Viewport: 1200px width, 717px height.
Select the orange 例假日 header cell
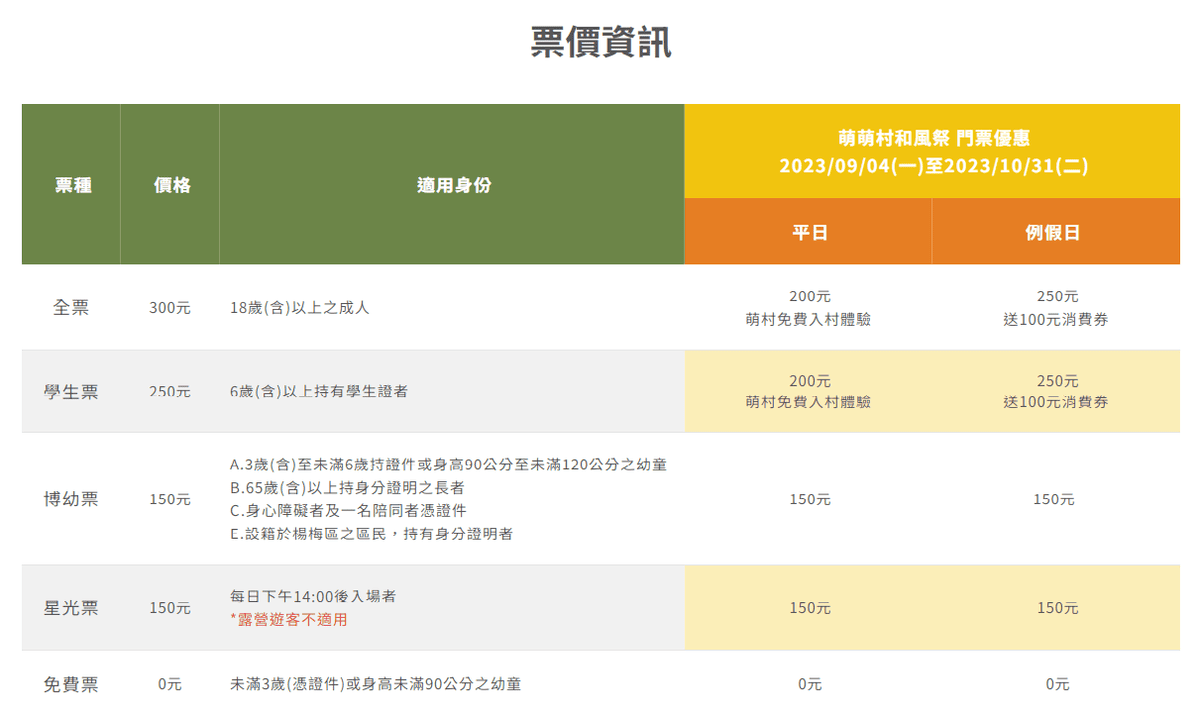point(1055,232)
